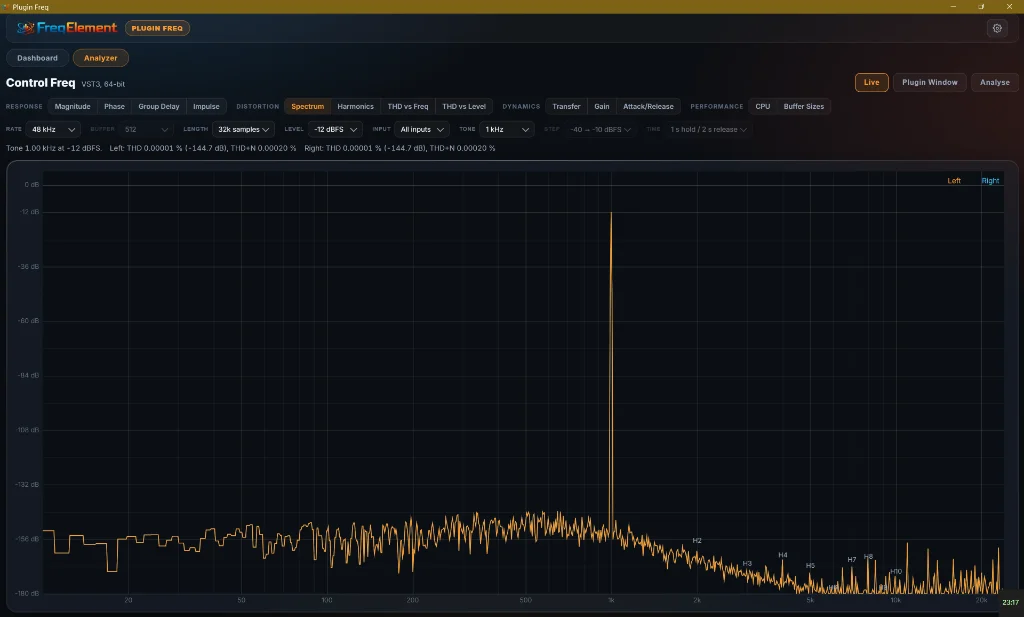
Task: Switch to the Dashboard tab
Action: [37, 58]
